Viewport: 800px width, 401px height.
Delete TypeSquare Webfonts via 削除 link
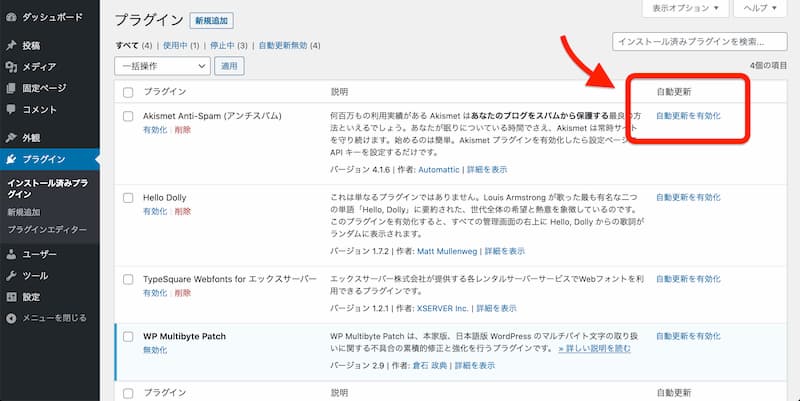(183, 293)
